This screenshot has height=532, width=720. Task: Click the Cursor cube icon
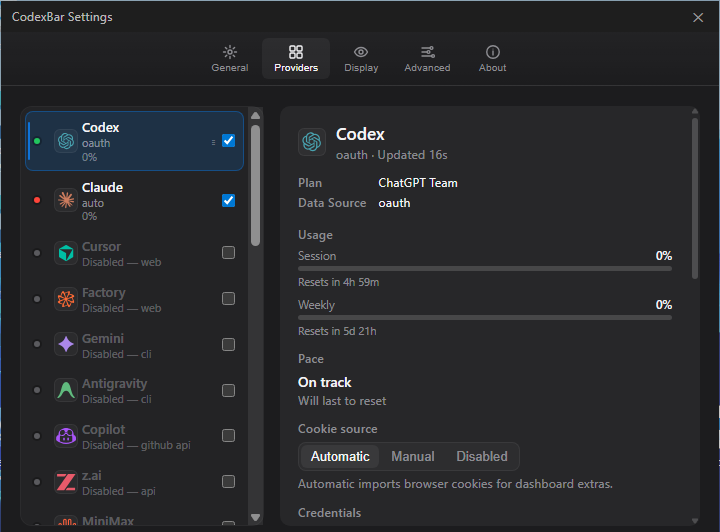point(66,253)
